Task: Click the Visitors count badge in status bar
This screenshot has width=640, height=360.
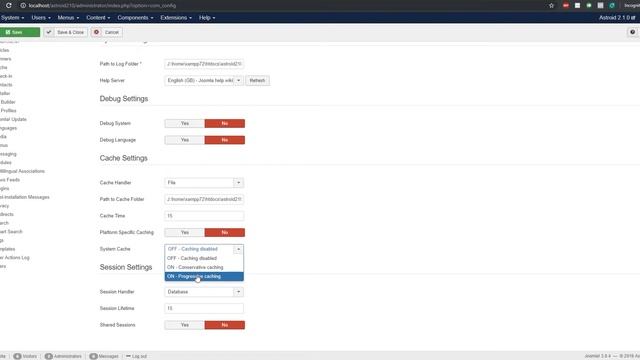Action: click(17, 356)
